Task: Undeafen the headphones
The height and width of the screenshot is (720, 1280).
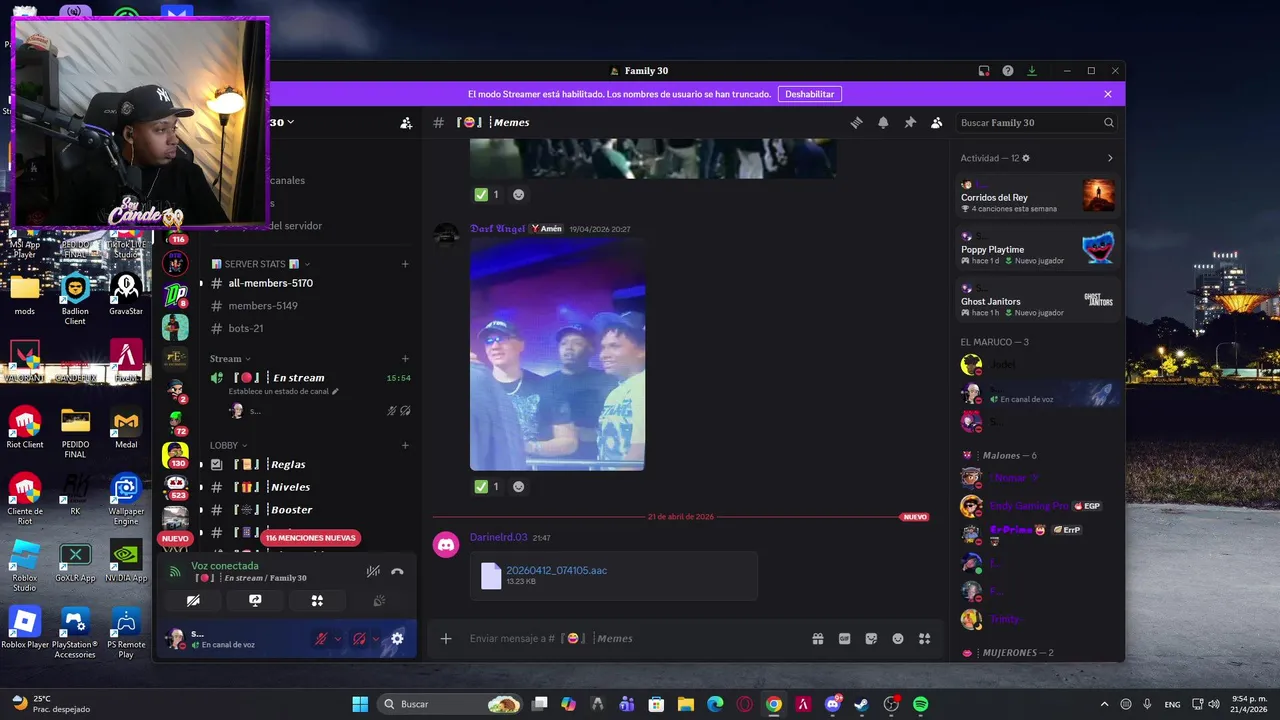Action: tap(359, 639)
